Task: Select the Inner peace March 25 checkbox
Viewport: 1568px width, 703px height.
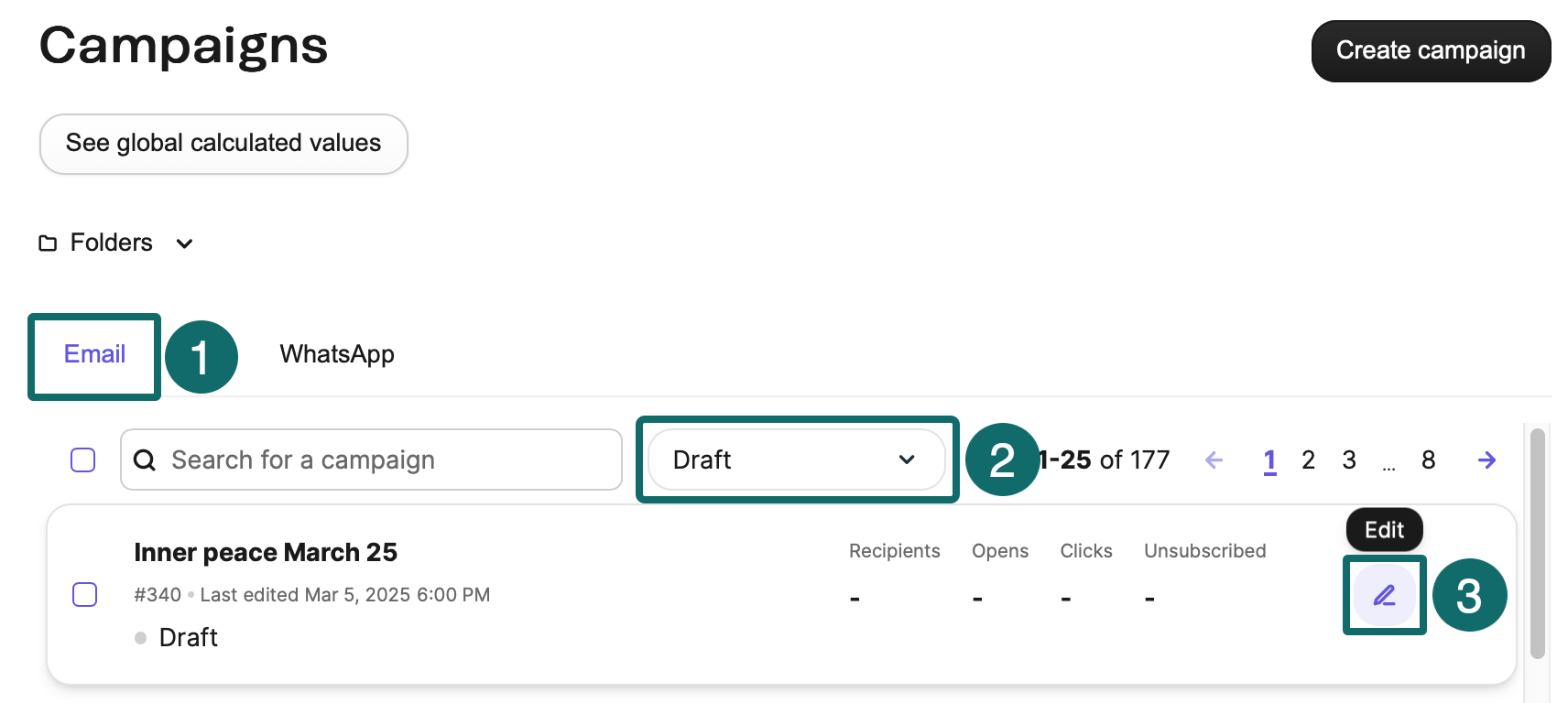Action: coord(85,595)
